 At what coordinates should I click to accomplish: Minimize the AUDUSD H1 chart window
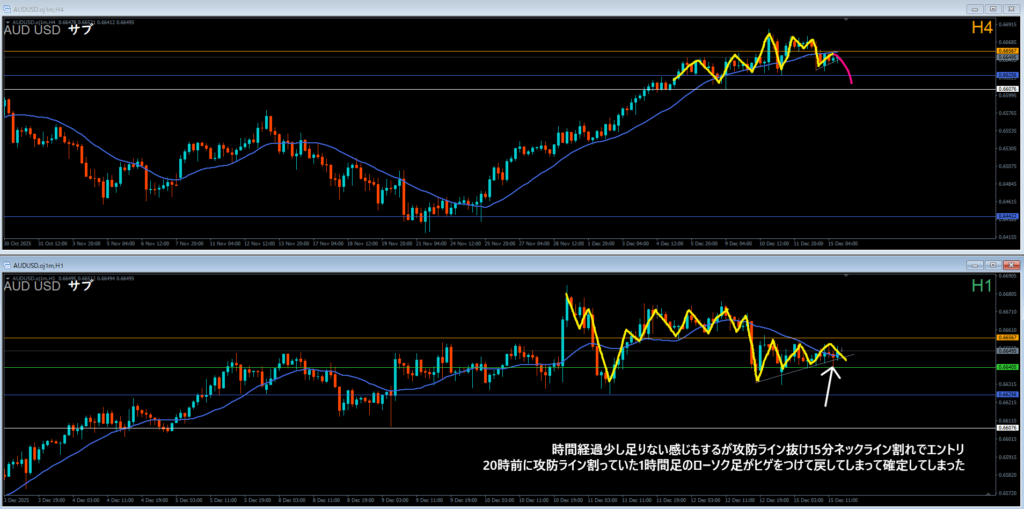tap(976, 265)
